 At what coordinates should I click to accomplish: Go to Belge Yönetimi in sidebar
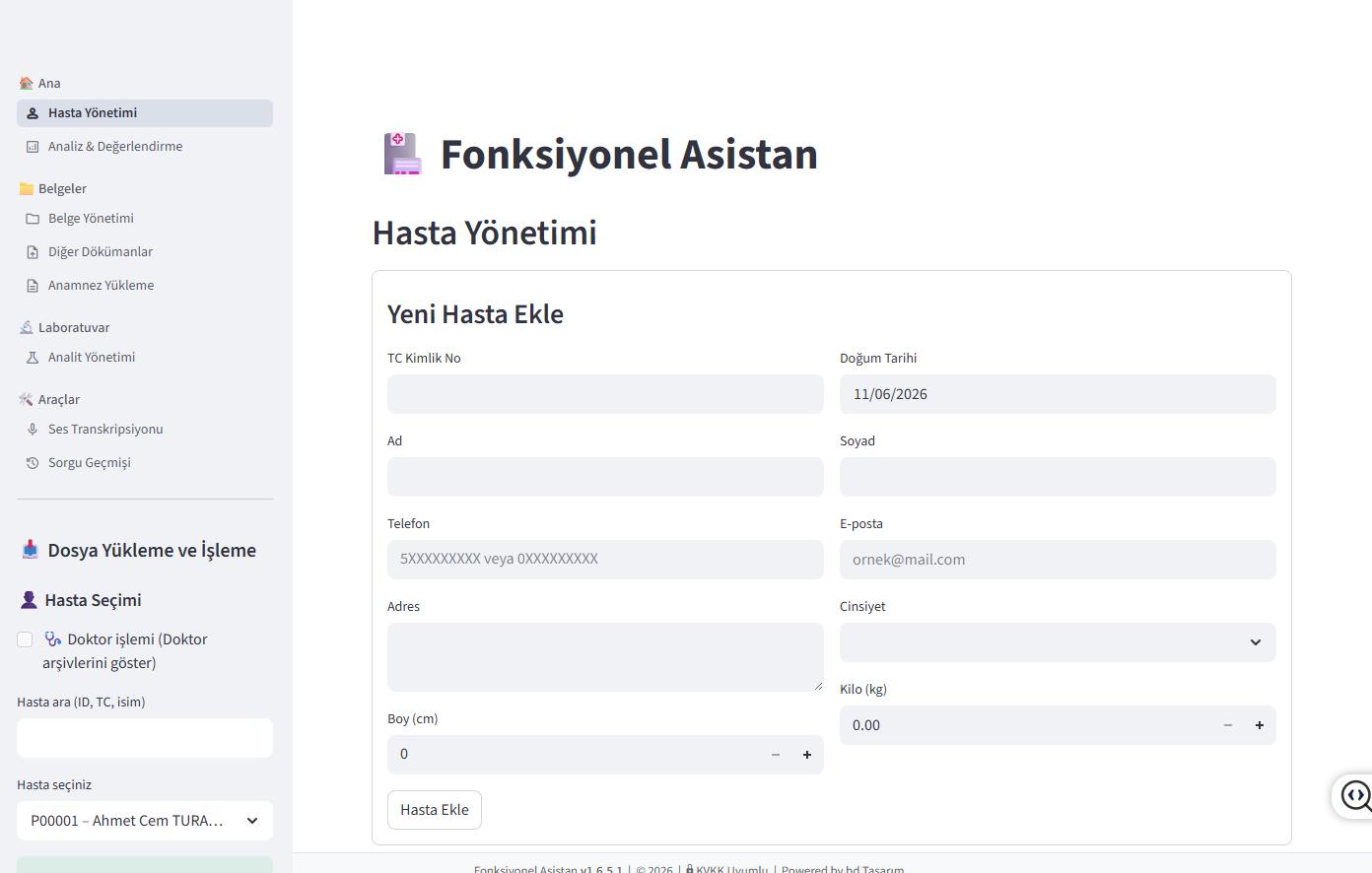tap(145, 219)
